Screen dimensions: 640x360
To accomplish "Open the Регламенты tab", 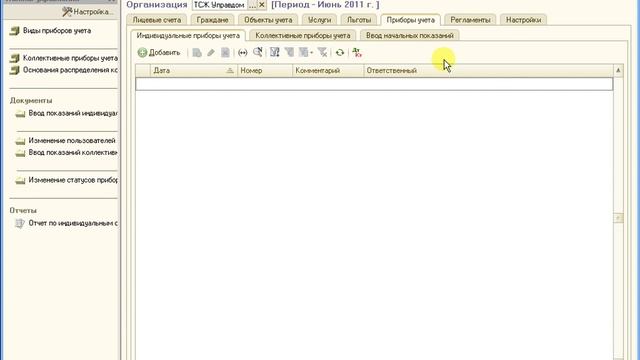I will click(470, 20).
